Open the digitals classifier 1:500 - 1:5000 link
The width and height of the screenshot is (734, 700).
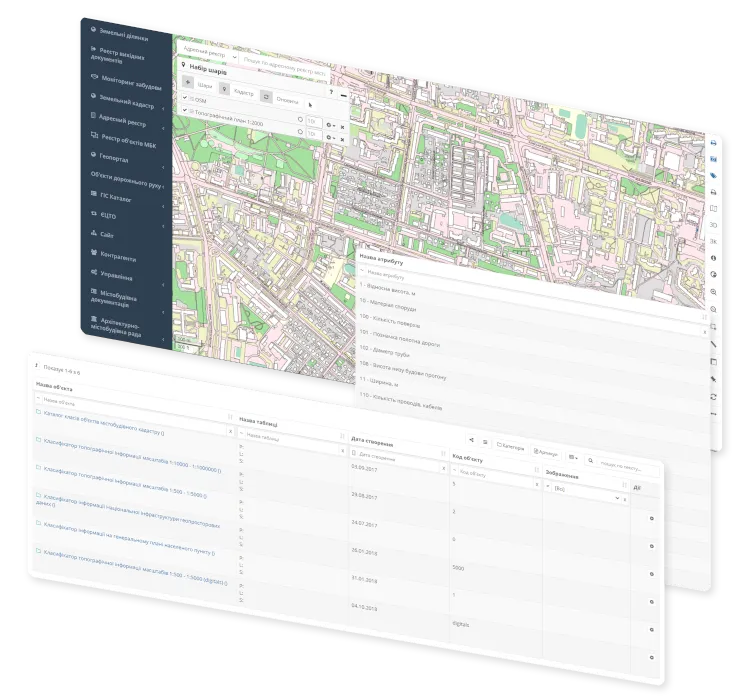coord(135,567)
